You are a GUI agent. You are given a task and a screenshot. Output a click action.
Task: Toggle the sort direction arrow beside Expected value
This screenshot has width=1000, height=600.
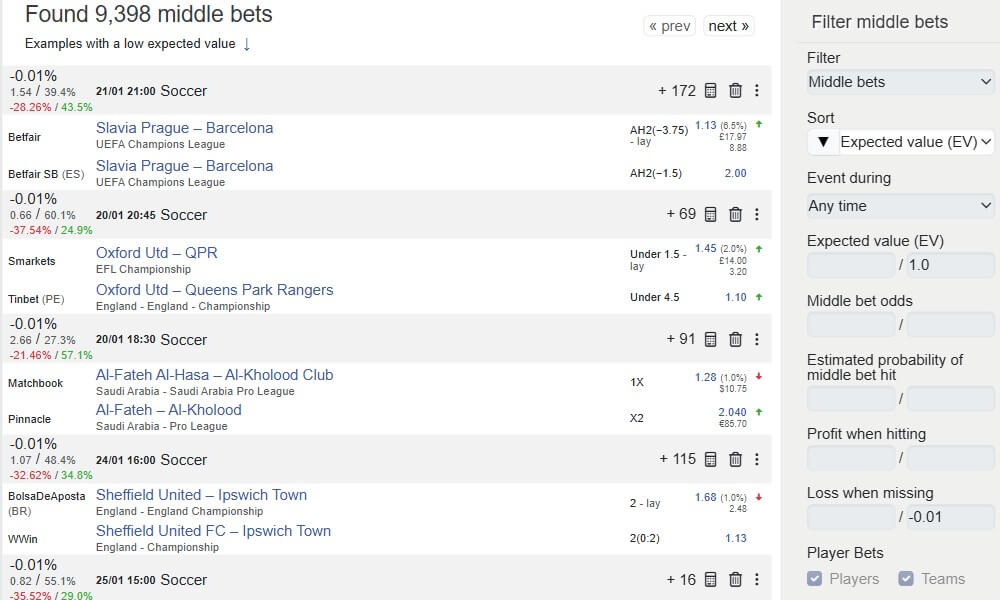click(822, 142)
